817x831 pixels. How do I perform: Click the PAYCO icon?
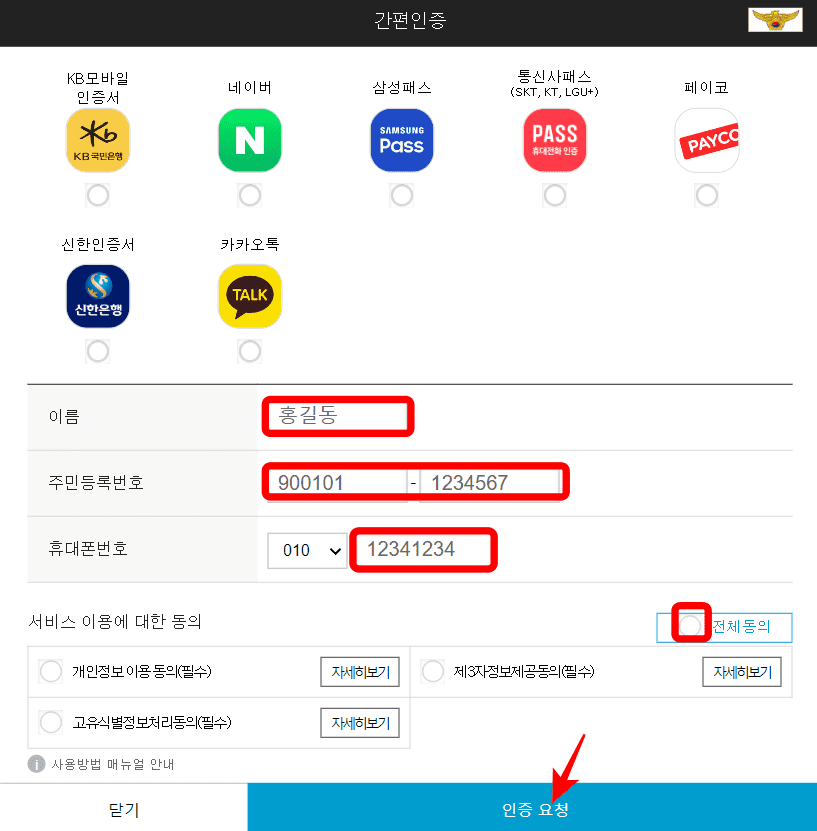[707, 140]
